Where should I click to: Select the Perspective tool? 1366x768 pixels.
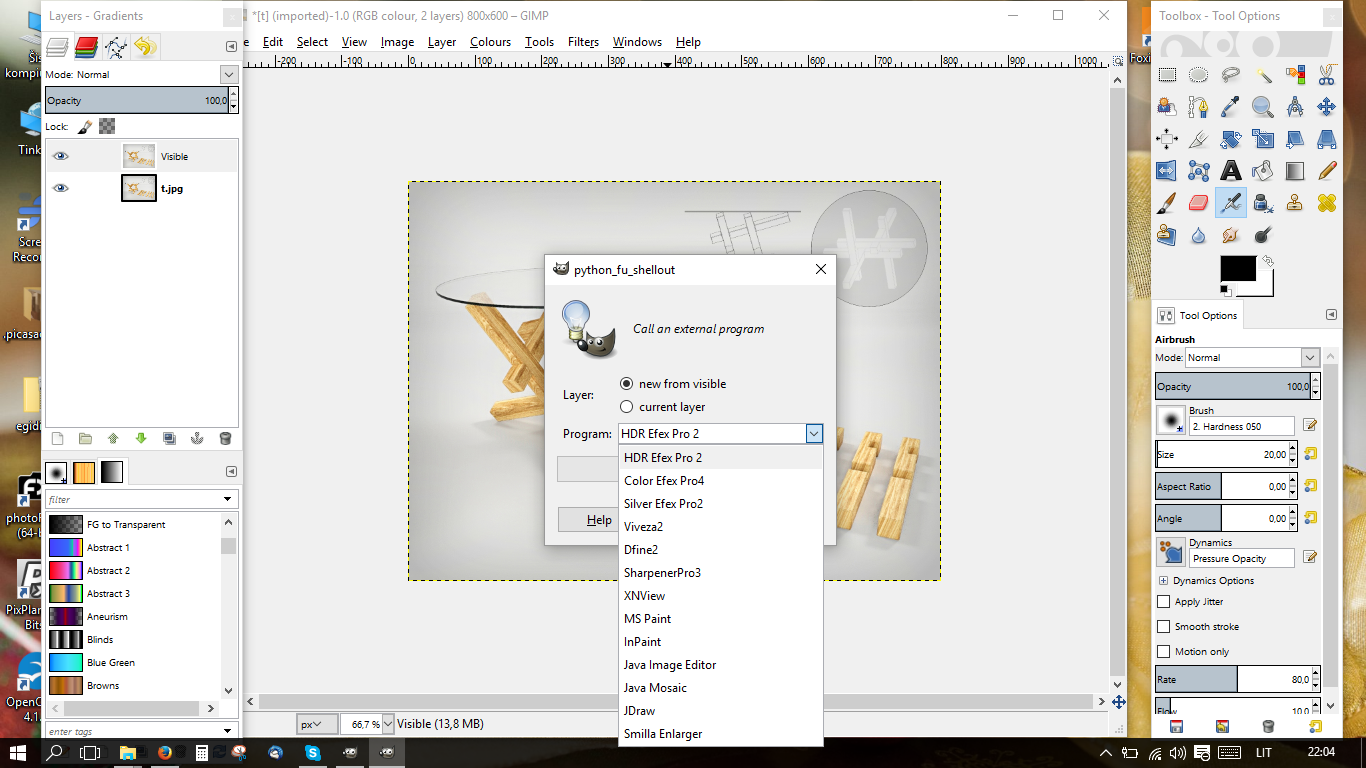point(1327,139)
